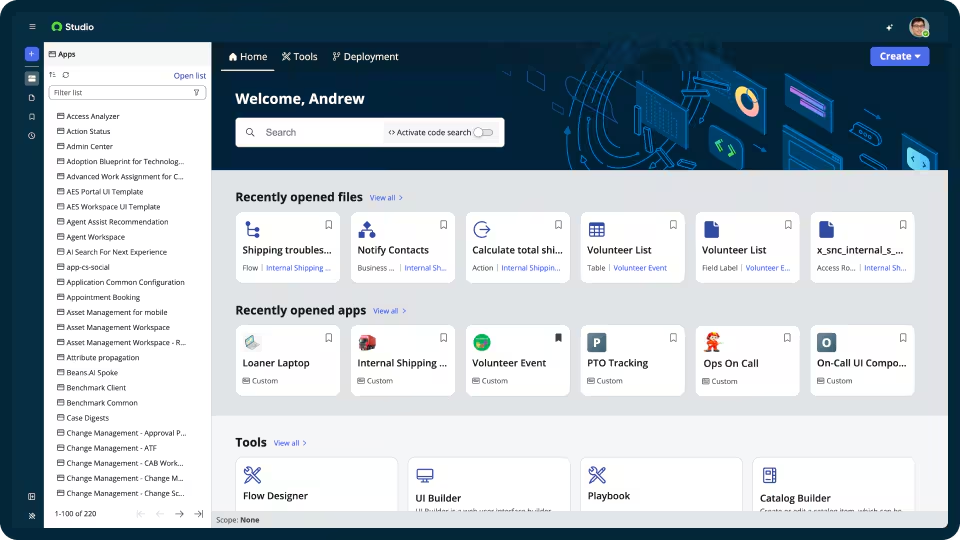View all recently opened files

click(x=386, y=198)
